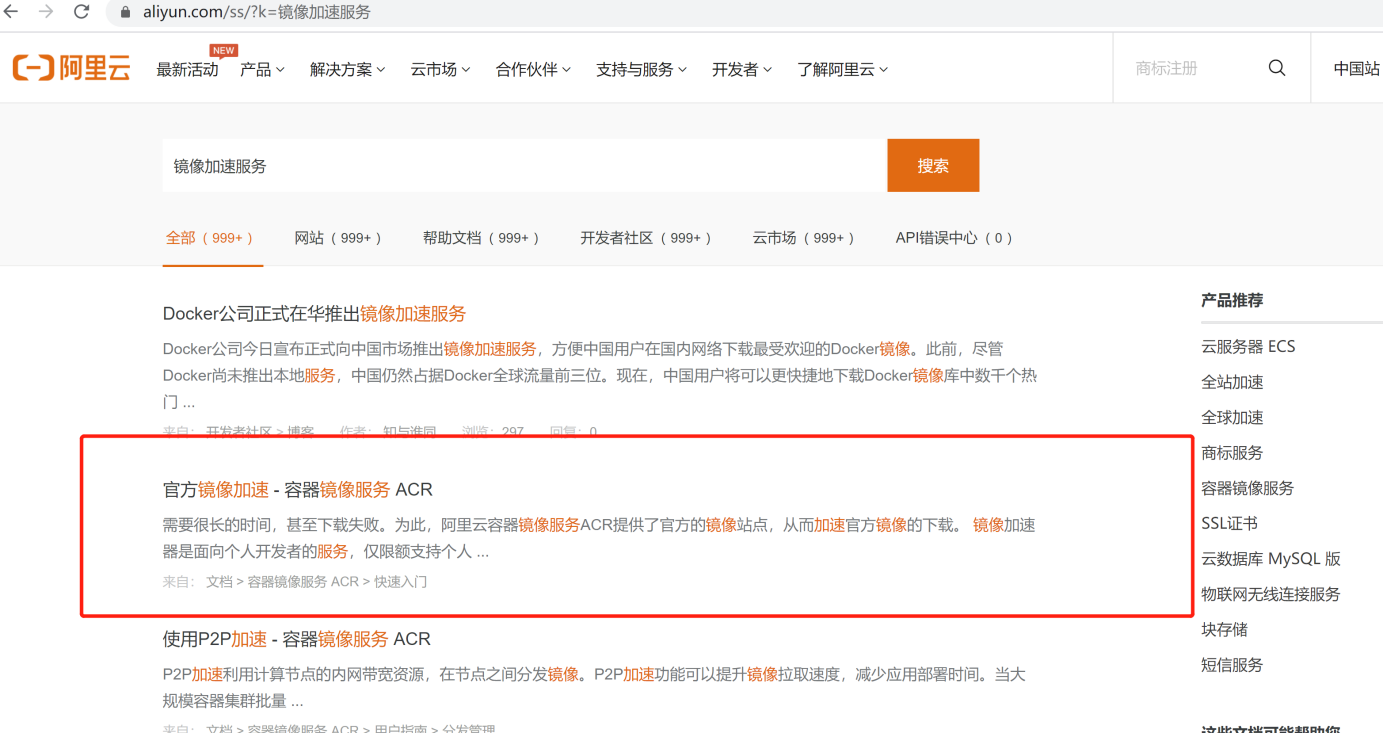Click the 产品推荐 sidebar heading
Viewport: 1383px width, 733px height.
(x=1232, y=300)
